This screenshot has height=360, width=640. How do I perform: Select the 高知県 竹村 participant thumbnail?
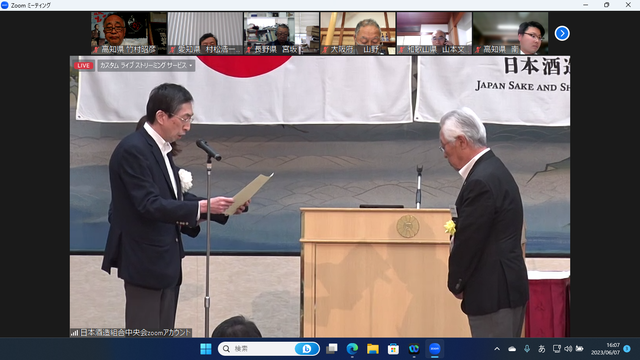click(129, 33)
